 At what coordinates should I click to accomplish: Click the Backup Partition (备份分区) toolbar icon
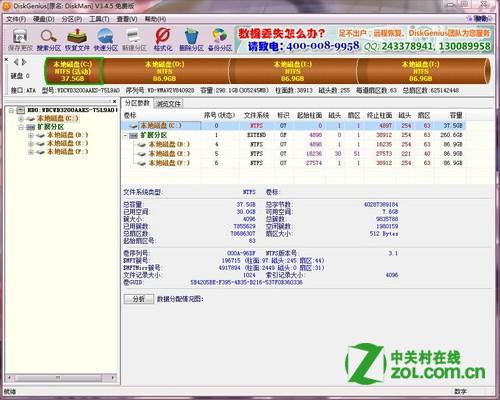point(219,36)
